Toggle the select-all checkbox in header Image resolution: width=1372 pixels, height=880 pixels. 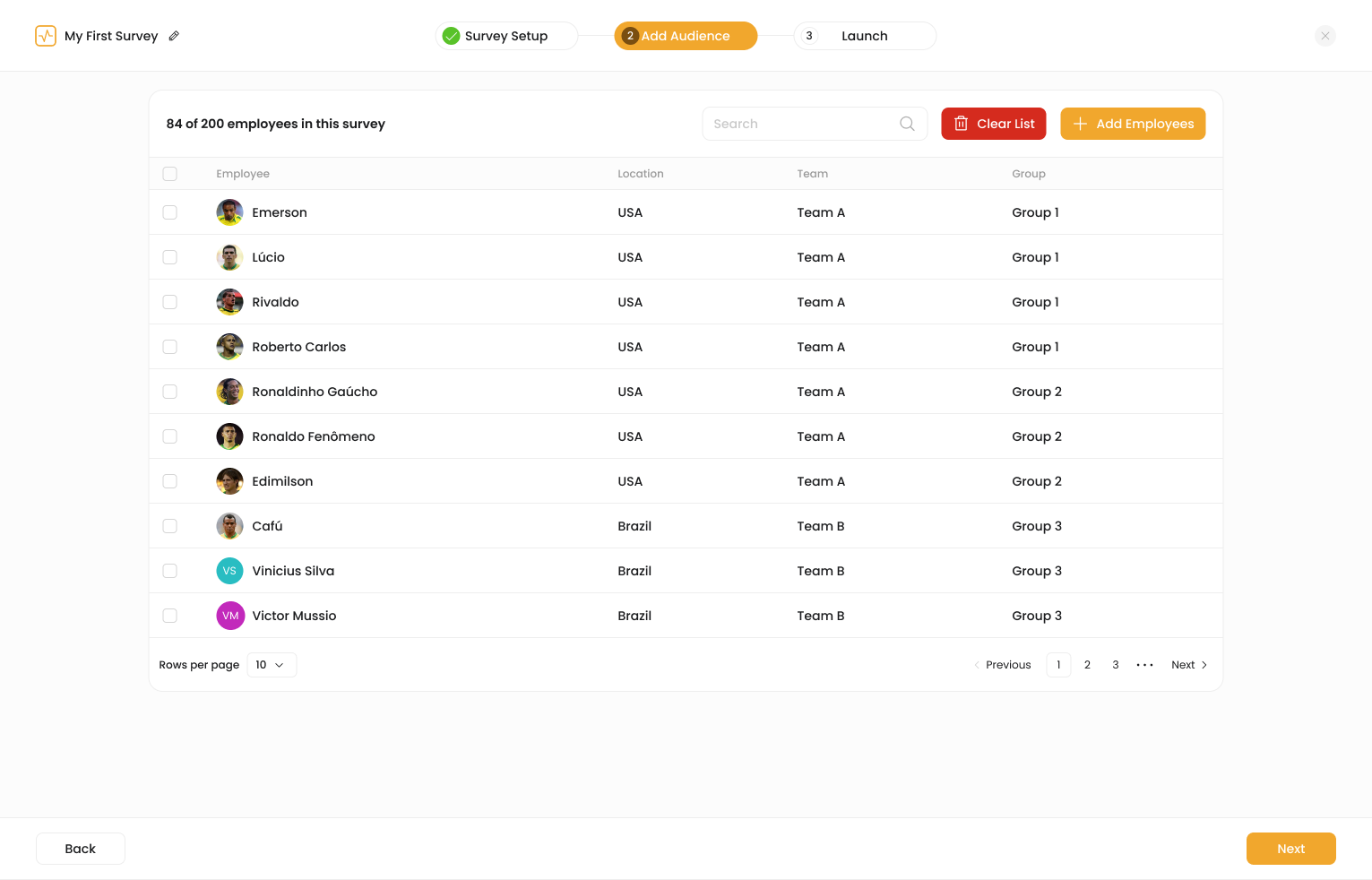(169, 174)
